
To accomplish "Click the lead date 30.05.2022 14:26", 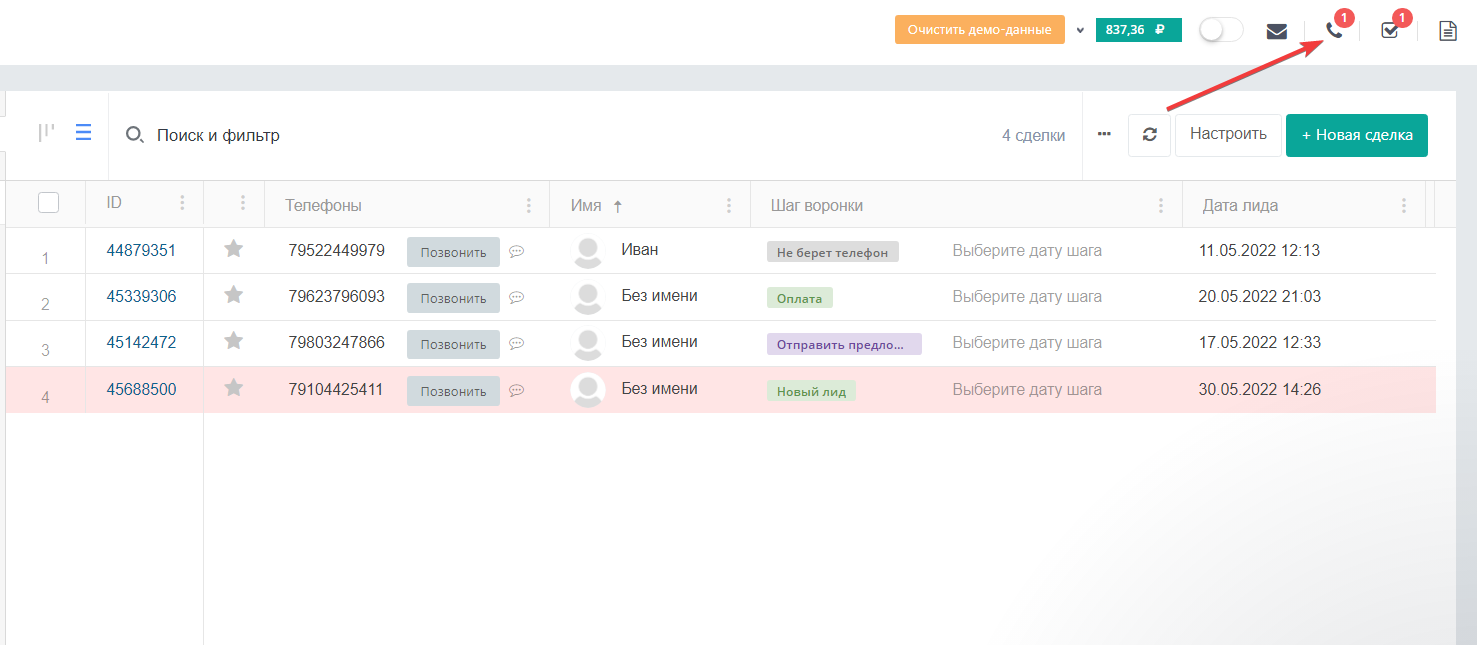I will tap(1260, 389).
